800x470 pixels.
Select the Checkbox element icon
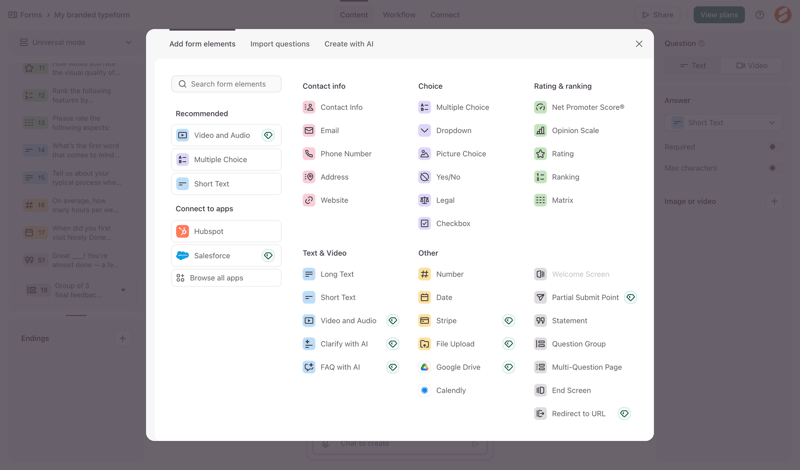click(x=424, y=224)
